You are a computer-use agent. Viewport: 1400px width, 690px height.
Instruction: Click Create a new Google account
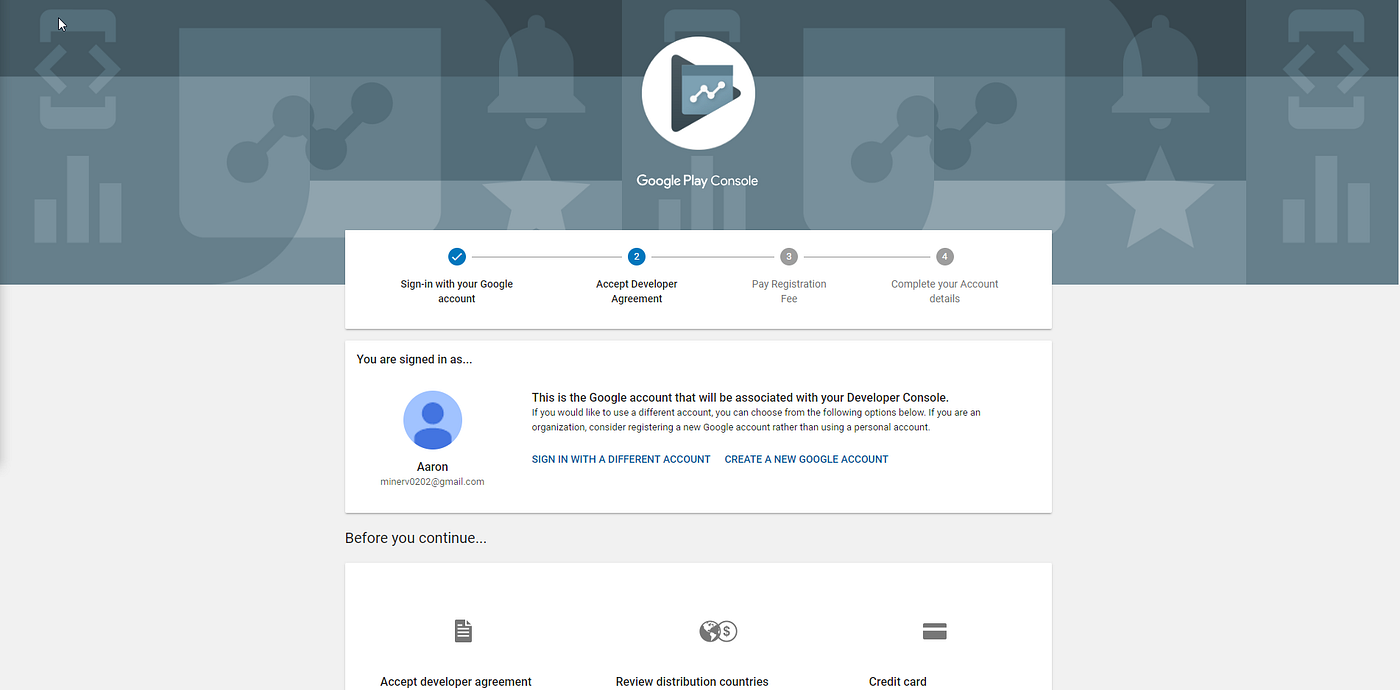click(x=806, y=459)
